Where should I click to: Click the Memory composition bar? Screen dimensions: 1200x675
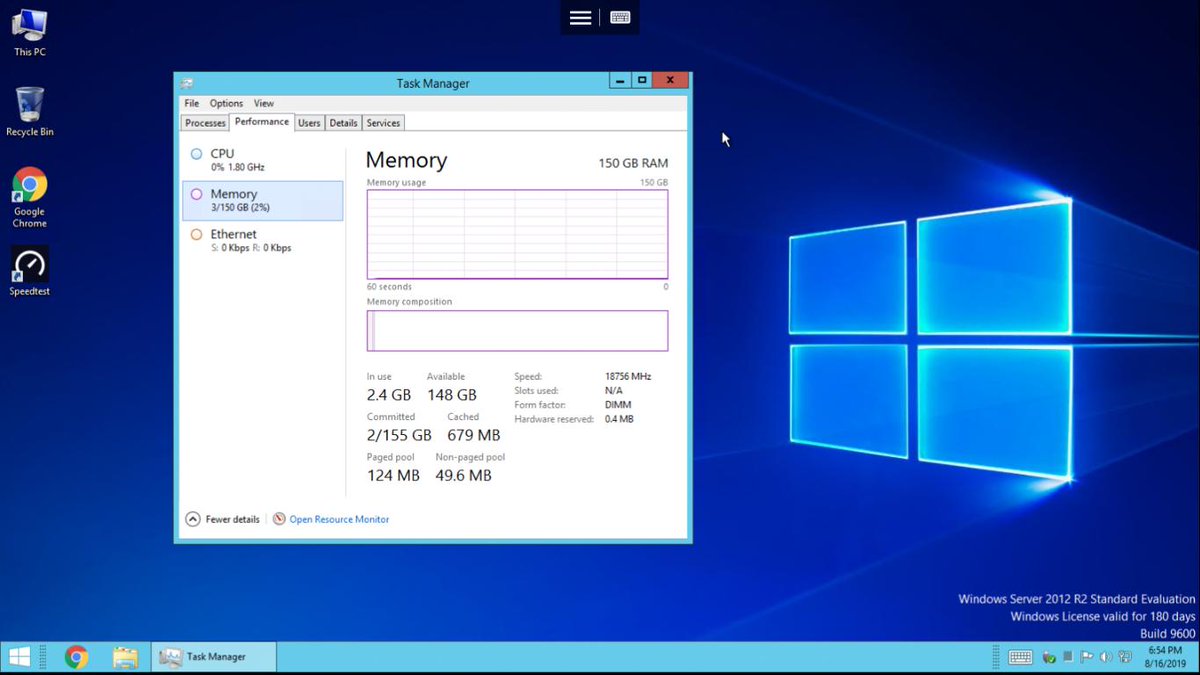click(517, 331)
